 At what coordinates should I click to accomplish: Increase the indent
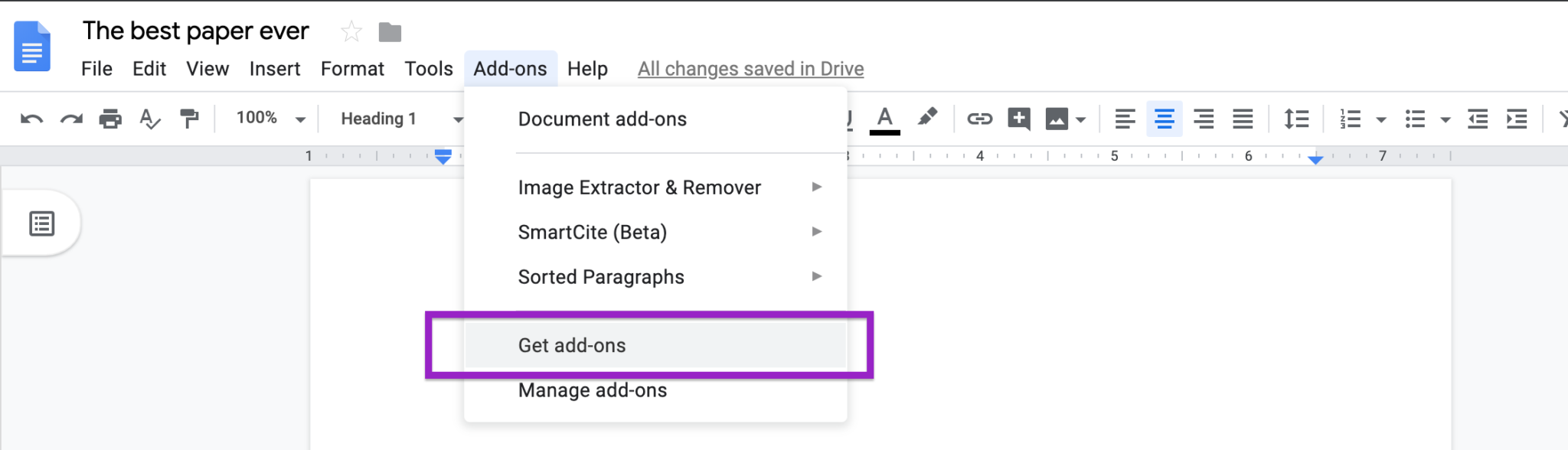[1517, 119]
